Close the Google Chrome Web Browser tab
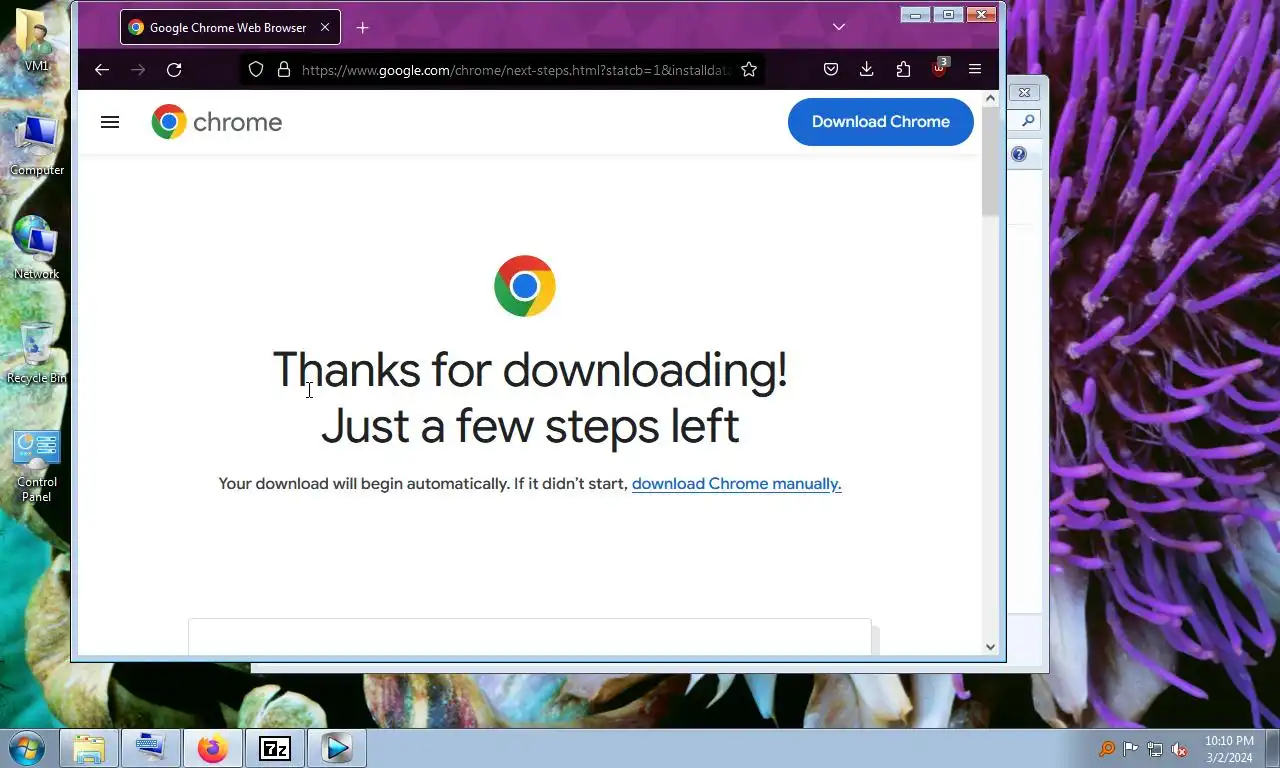 coord(325,27)
